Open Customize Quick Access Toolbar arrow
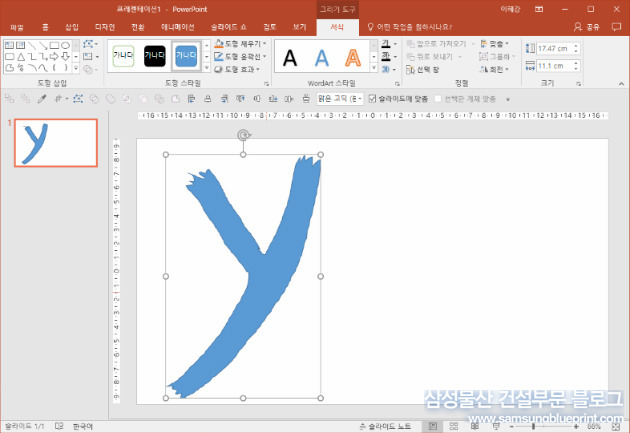The height and width of the screenshot is (433, 630). tap(508, 99)
